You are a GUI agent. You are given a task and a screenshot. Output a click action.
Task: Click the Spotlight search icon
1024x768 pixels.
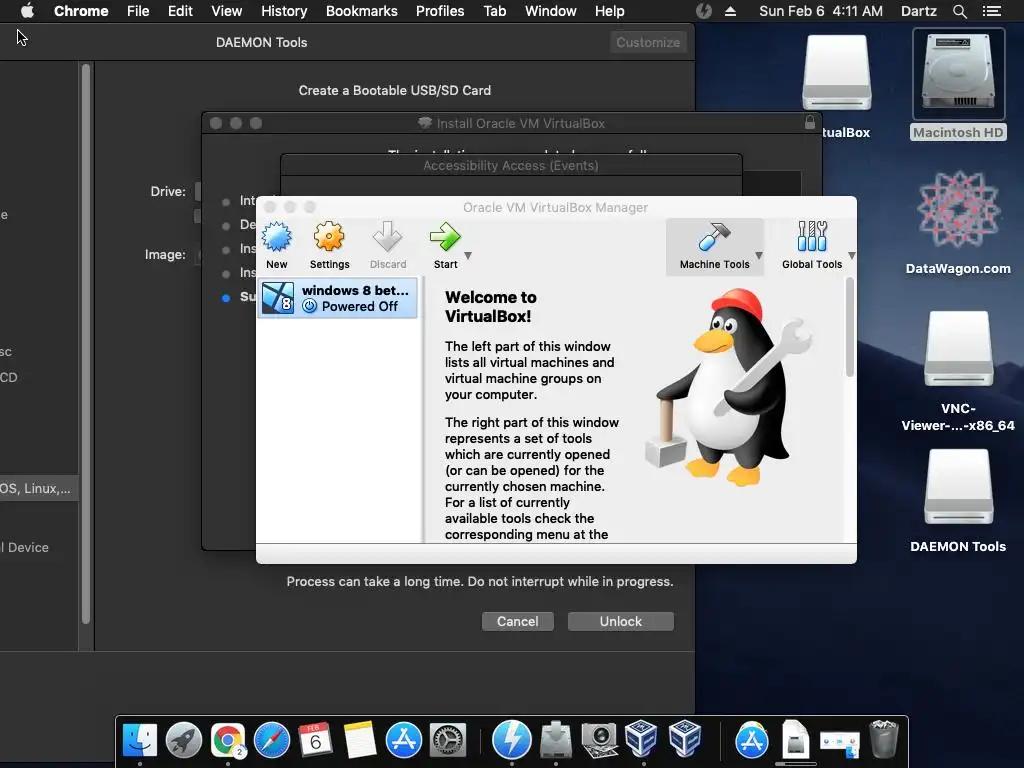coord(959,11)
